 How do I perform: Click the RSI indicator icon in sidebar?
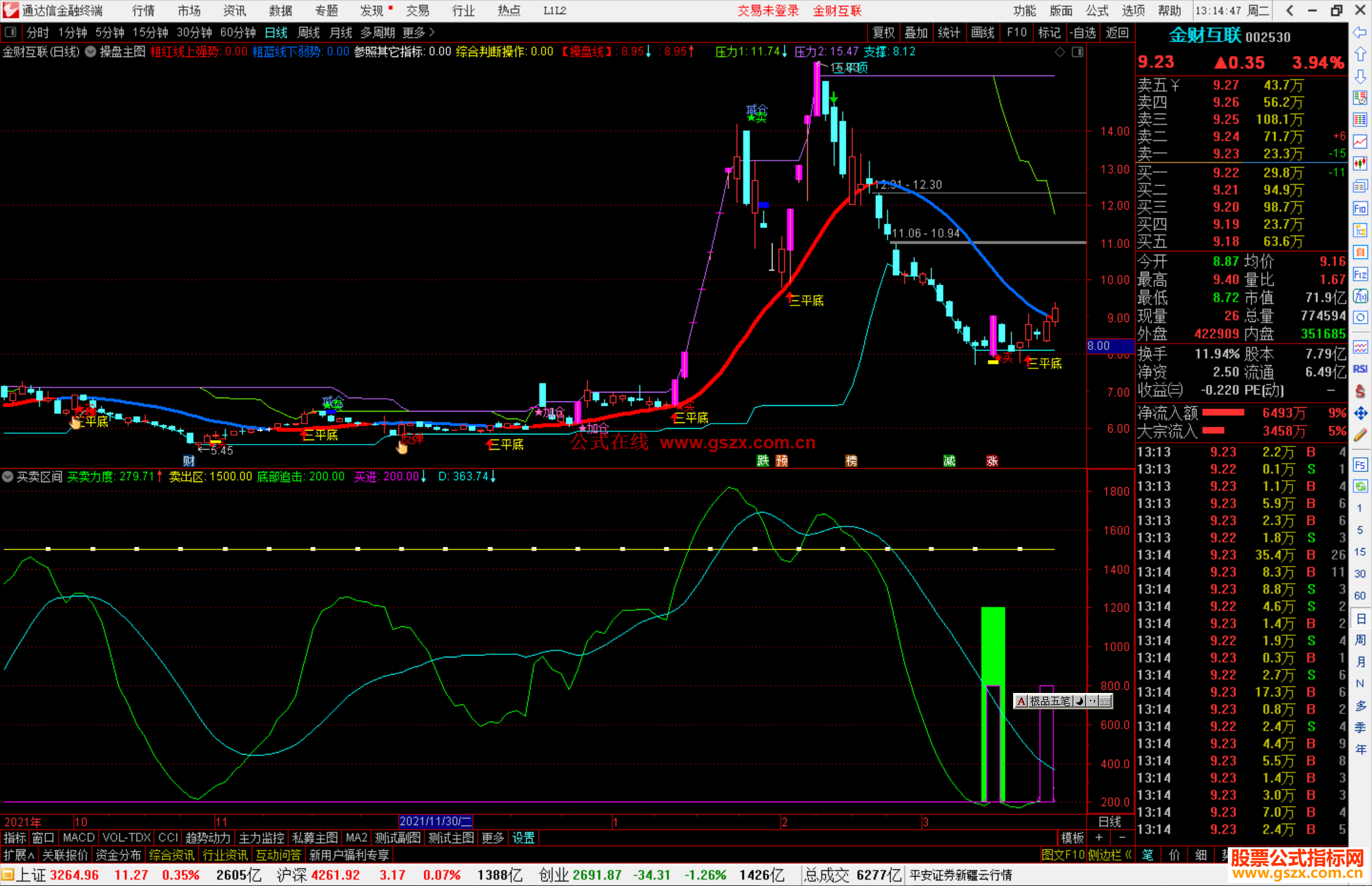[1360, 369]
